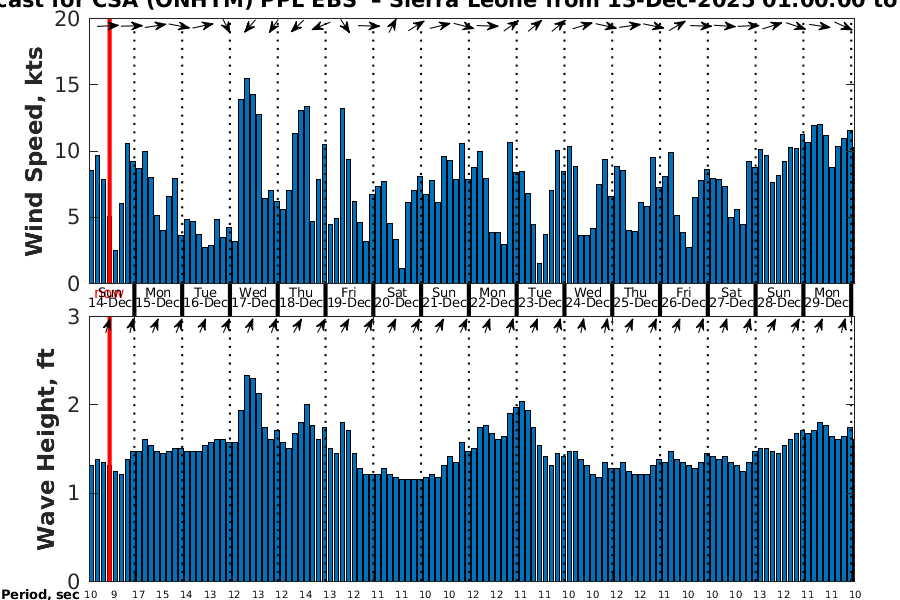Select the Tue 23-Dec date label
The height and width of the screenshot is (600, 900).
click(540, 298)
